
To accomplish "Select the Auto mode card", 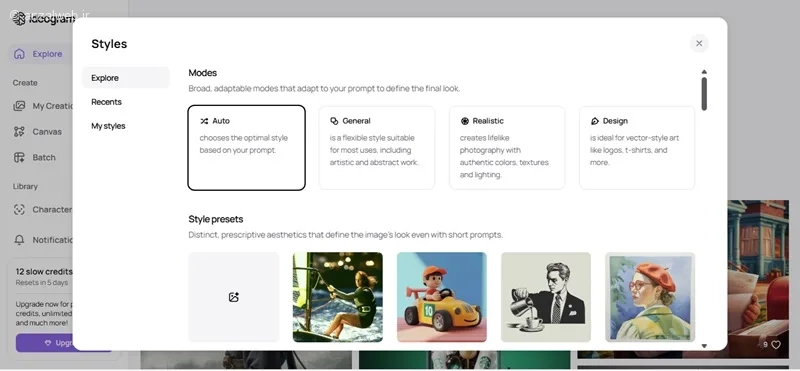I will pos(246,147).
